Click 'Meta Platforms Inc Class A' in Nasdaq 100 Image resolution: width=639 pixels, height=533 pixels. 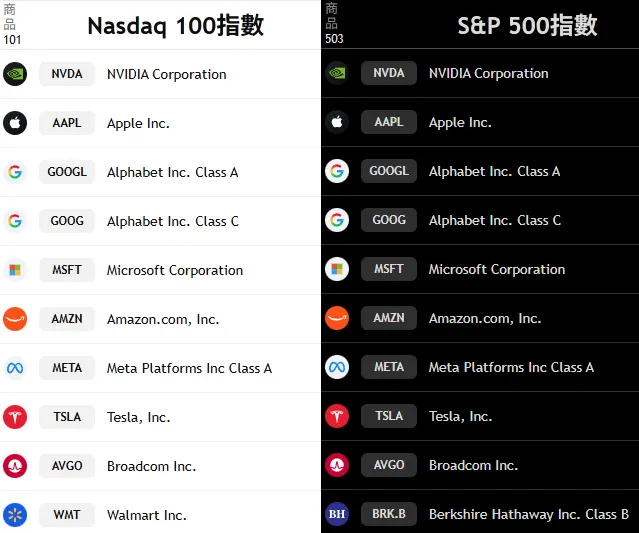[x=189, y=368]
